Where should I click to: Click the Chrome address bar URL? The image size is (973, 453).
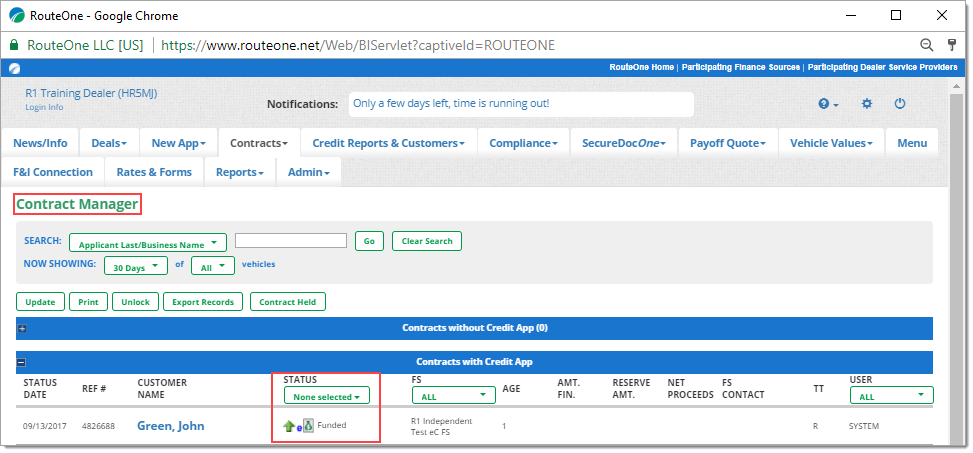(x=358, y=45)
